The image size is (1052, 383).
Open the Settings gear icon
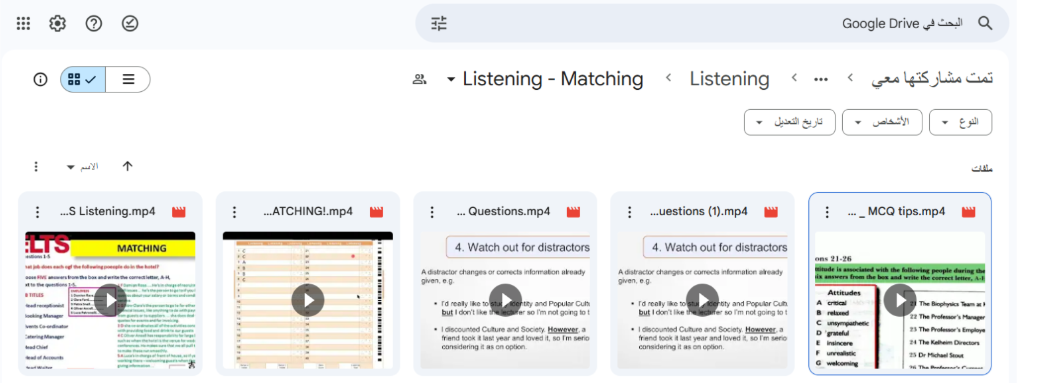pos(58,23)
